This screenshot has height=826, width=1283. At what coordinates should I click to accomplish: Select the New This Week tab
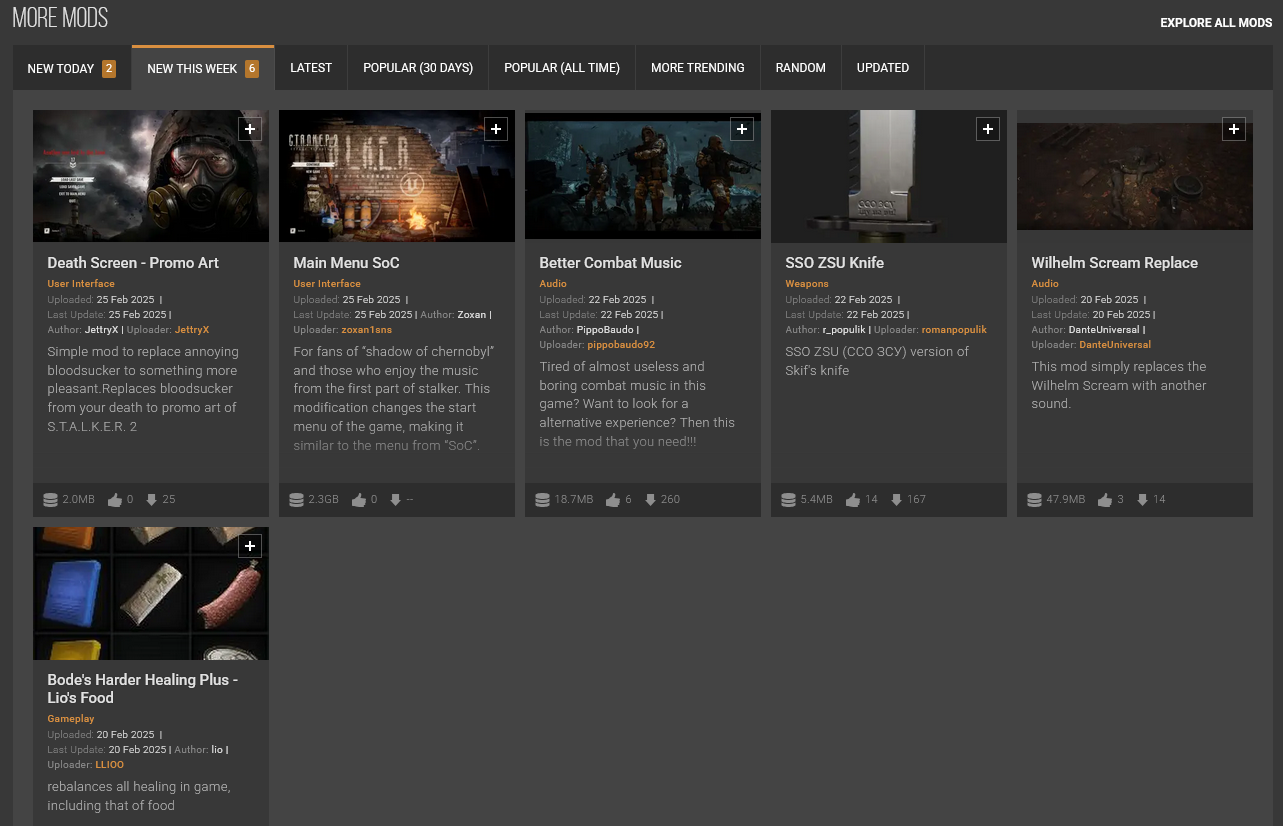(203, 68)
